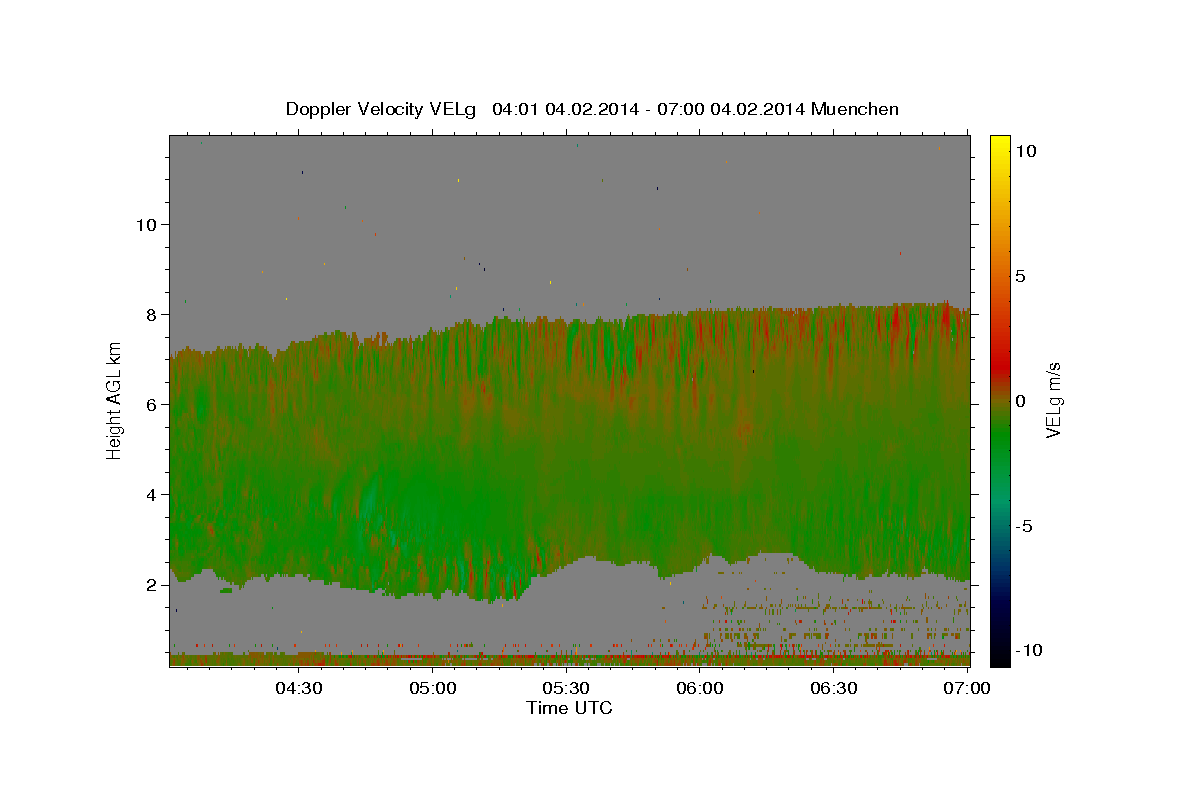Click the height axis value 4
This screenshot has width=1200, height=800.
point(151,494)
